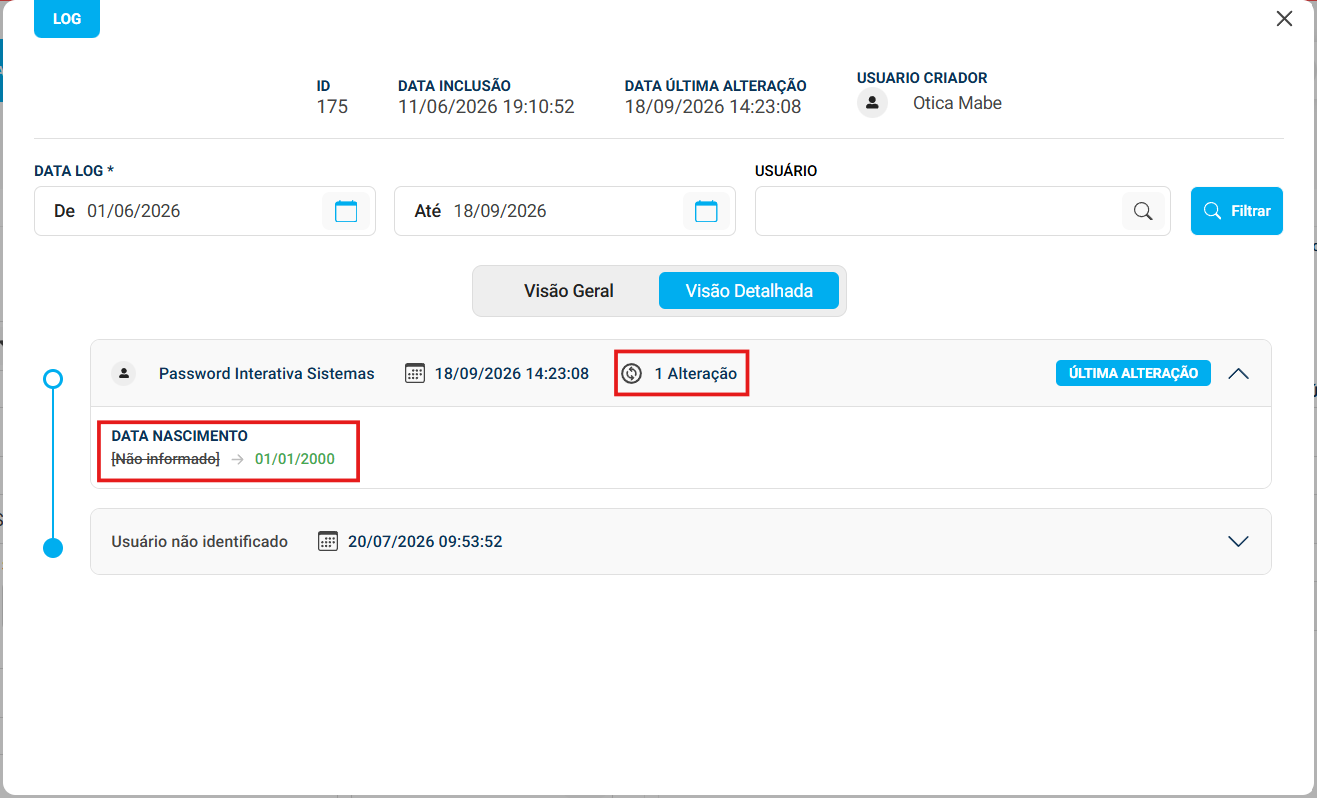Click the change-count icon next to 1 Alteração

(631, 373)
